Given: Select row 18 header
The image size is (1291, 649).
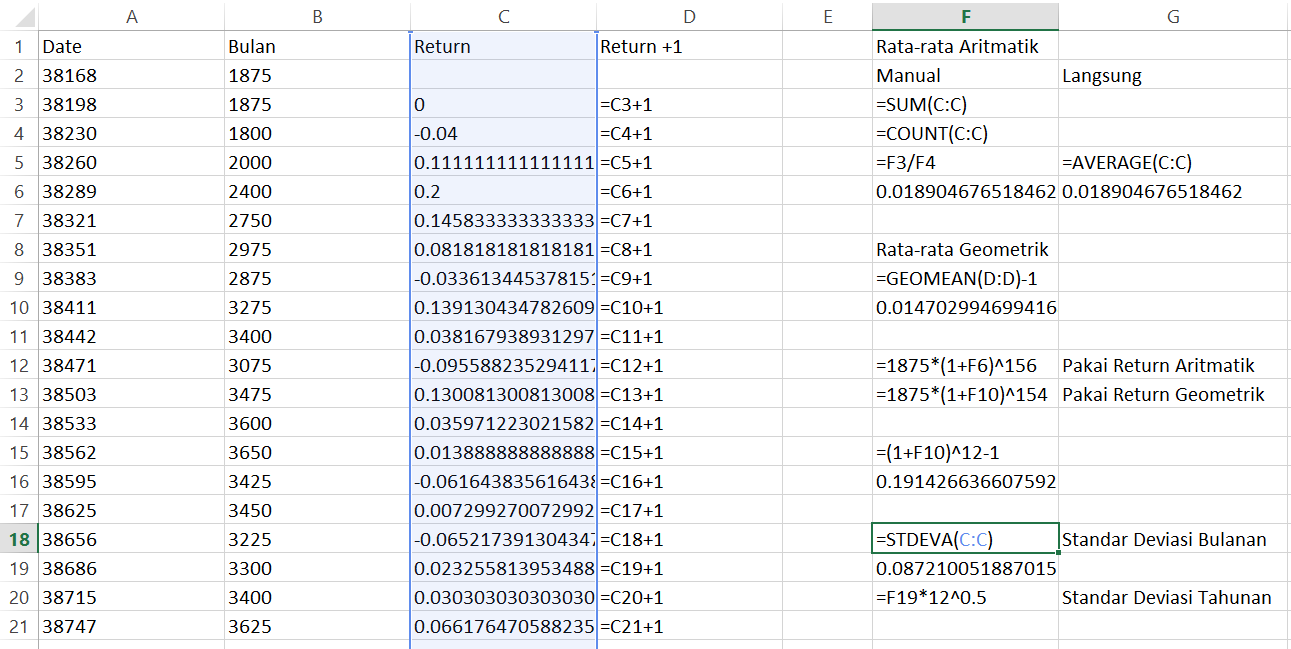Looking at the screenshot, I should (18, 540).
